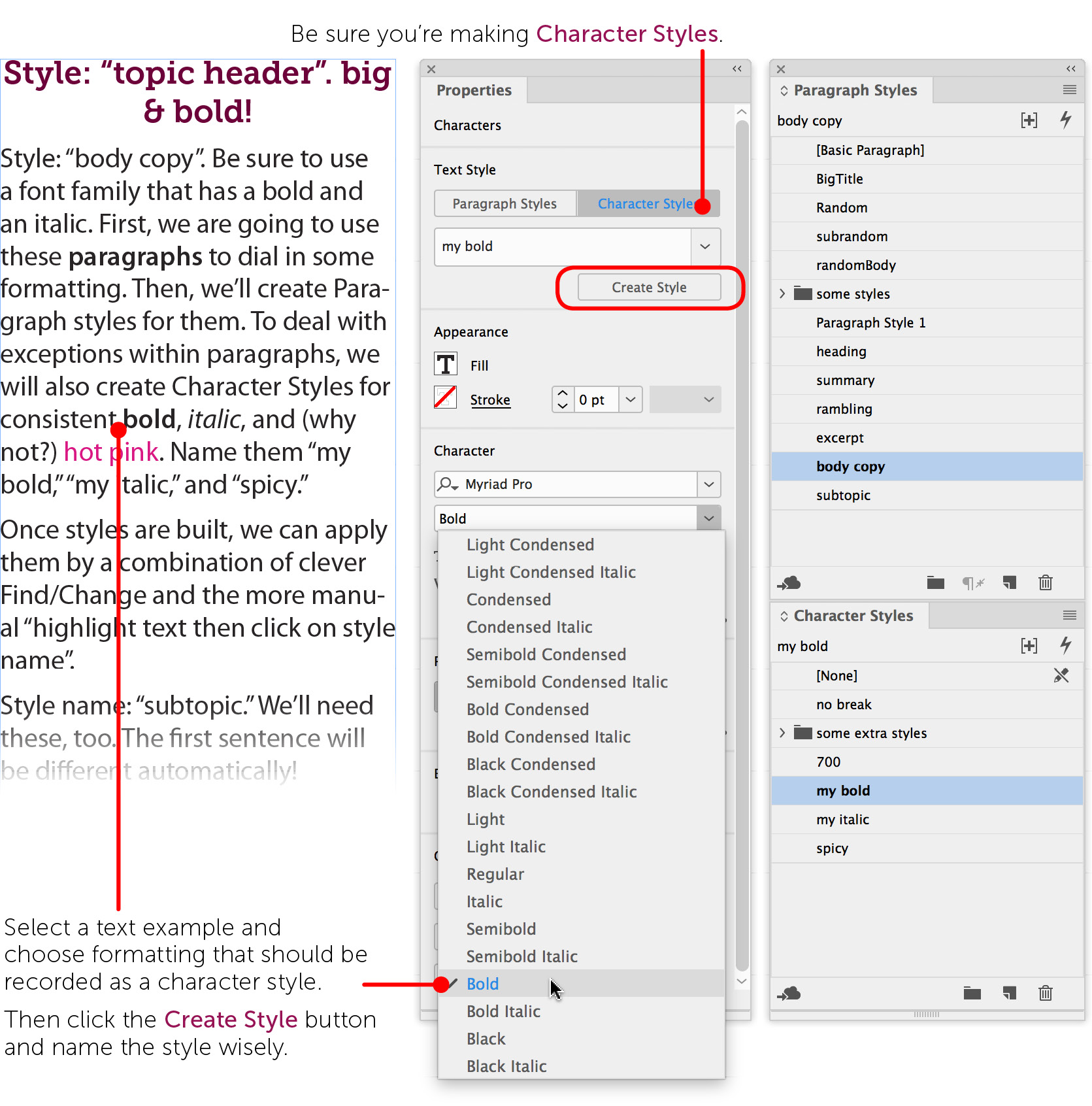Choose Black Condensed Italic font style
The height and width of the screenshot is (1106, 1092).
coord(581,792)
